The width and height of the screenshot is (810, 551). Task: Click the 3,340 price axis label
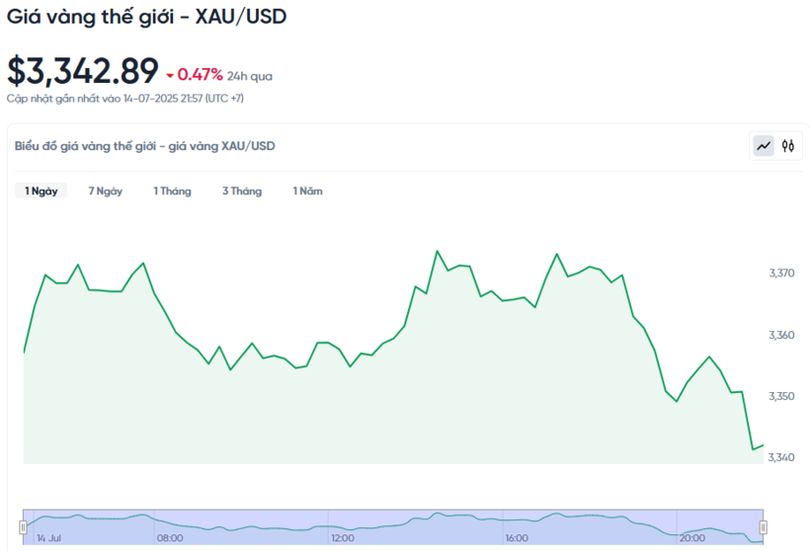[781, 457]
